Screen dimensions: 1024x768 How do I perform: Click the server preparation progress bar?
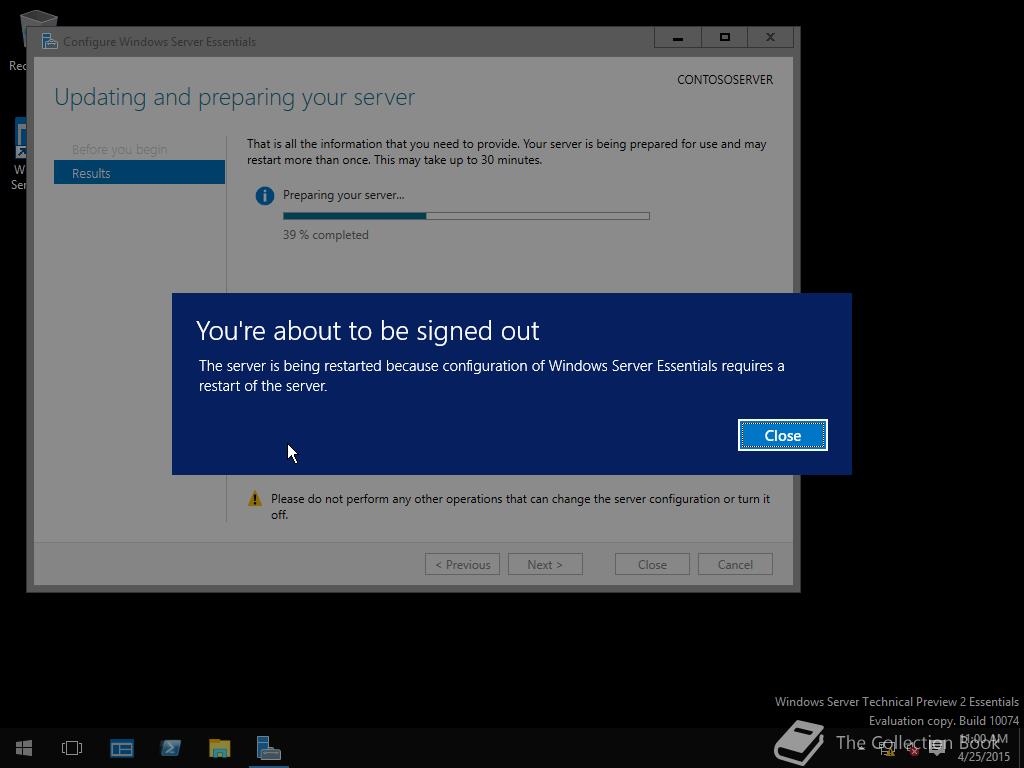pos(466,216)
